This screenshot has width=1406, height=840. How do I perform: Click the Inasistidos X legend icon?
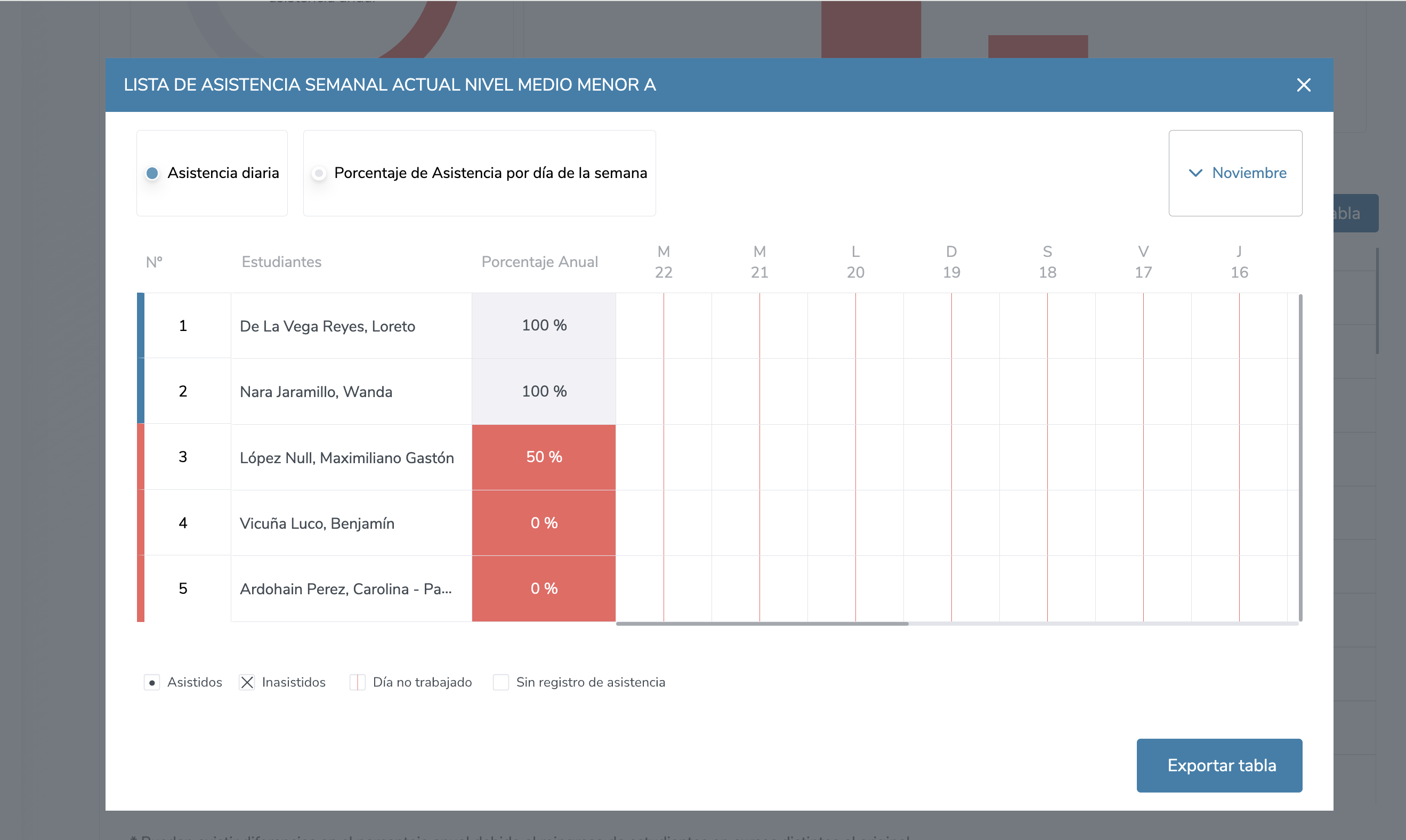point(247,683)
